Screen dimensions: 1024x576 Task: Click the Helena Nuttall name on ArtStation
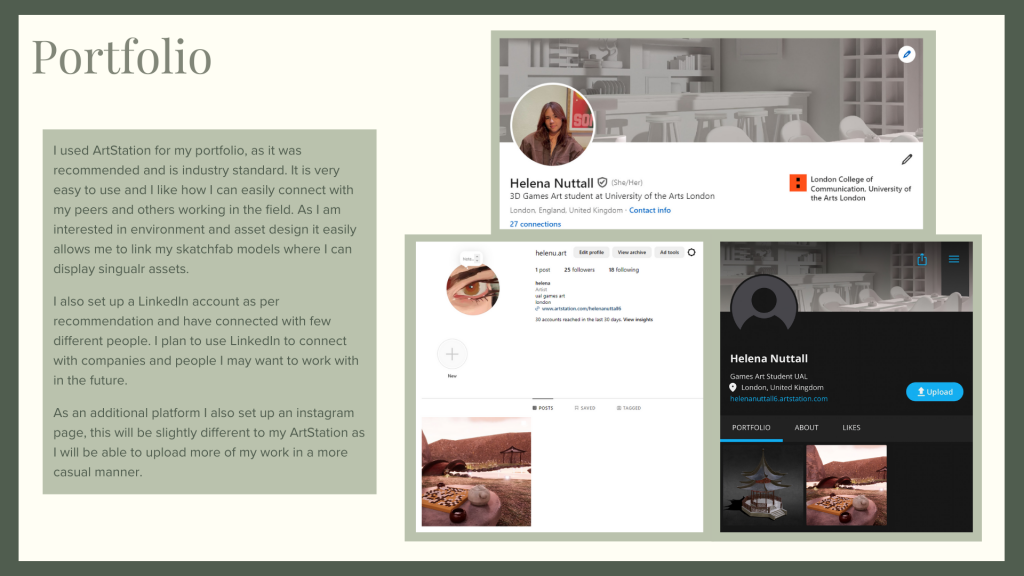pyautogui.click(x=769, y=359)
